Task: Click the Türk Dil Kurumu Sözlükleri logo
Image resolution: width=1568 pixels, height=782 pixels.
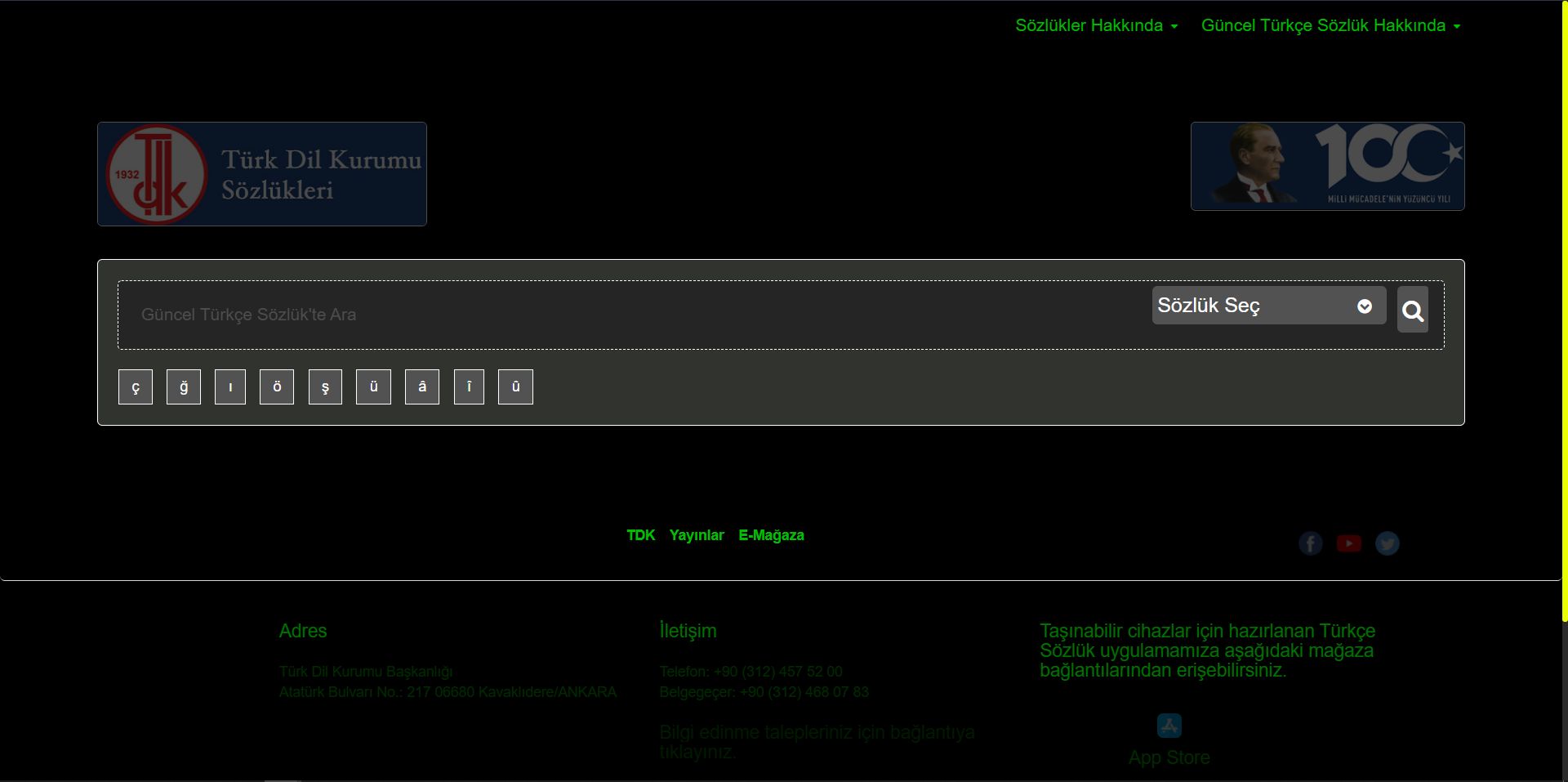Action: click(x=262, y=174)
